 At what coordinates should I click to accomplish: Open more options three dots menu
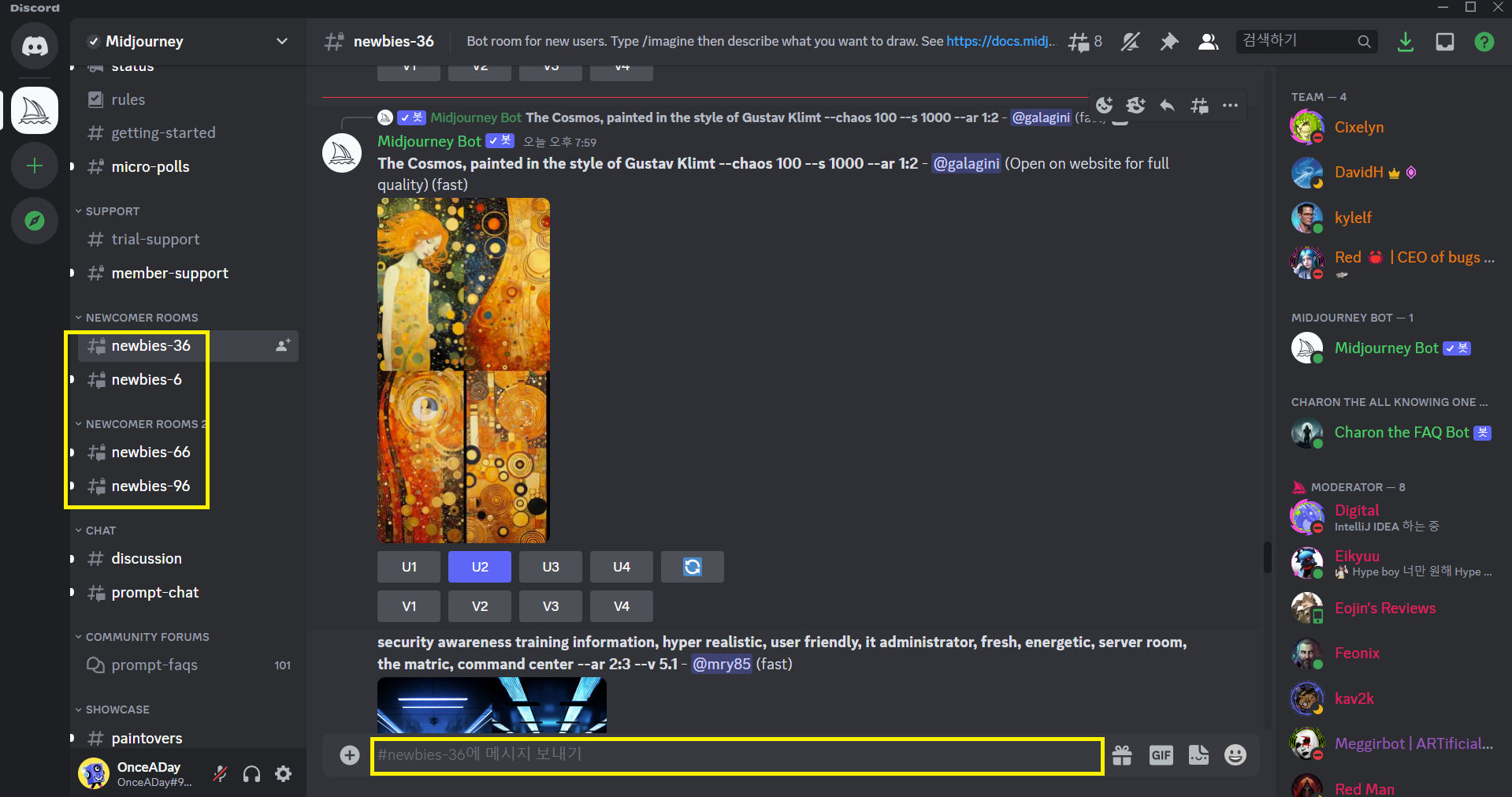click(1230, 106)
